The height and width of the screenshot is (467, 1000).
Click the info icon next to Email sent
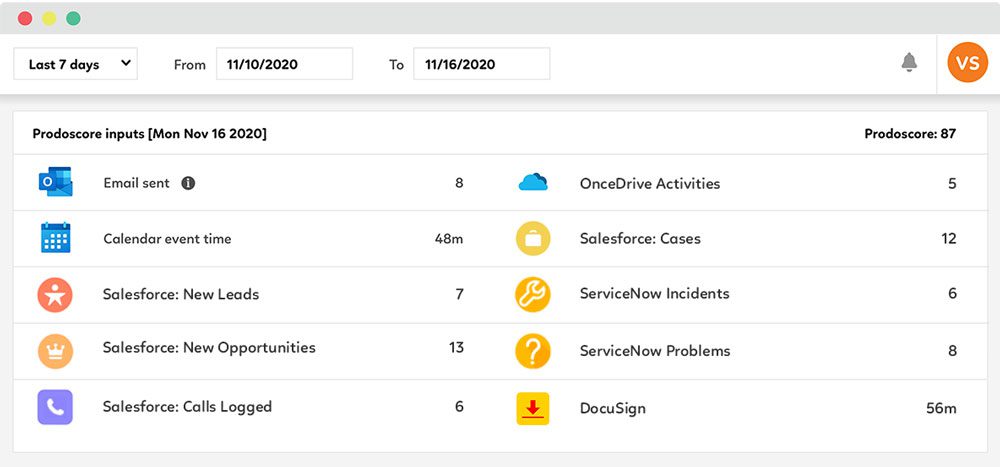pyautogui.click(x=188, y=183)
